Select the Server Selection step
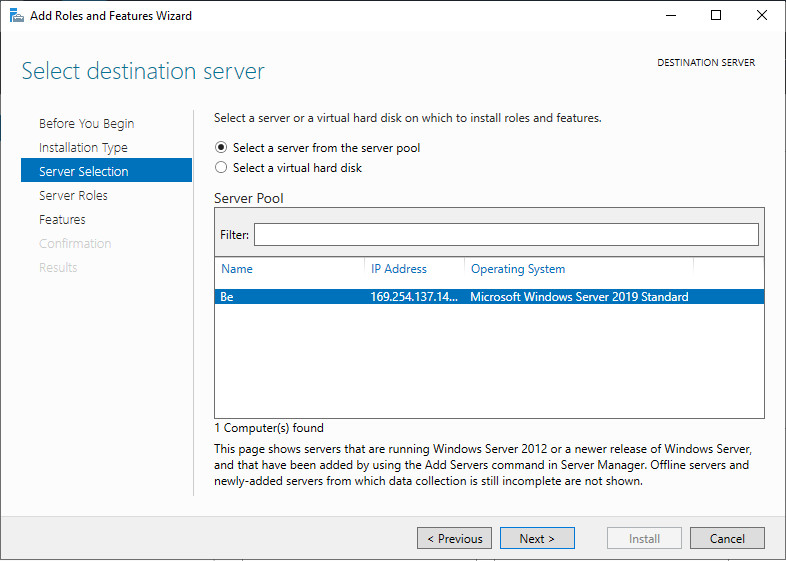The width and height of the screenshot is (786, 561). (x=84, y=172)
